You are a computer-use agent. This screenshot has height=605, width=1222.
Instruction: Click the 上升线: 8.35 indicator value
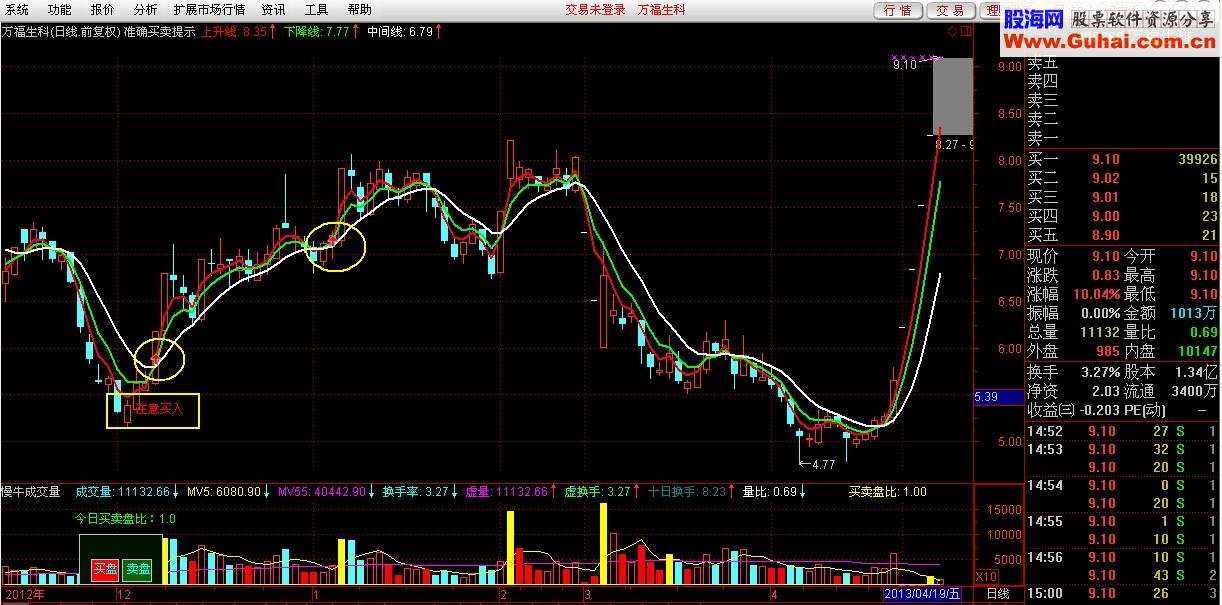(235, 32)
